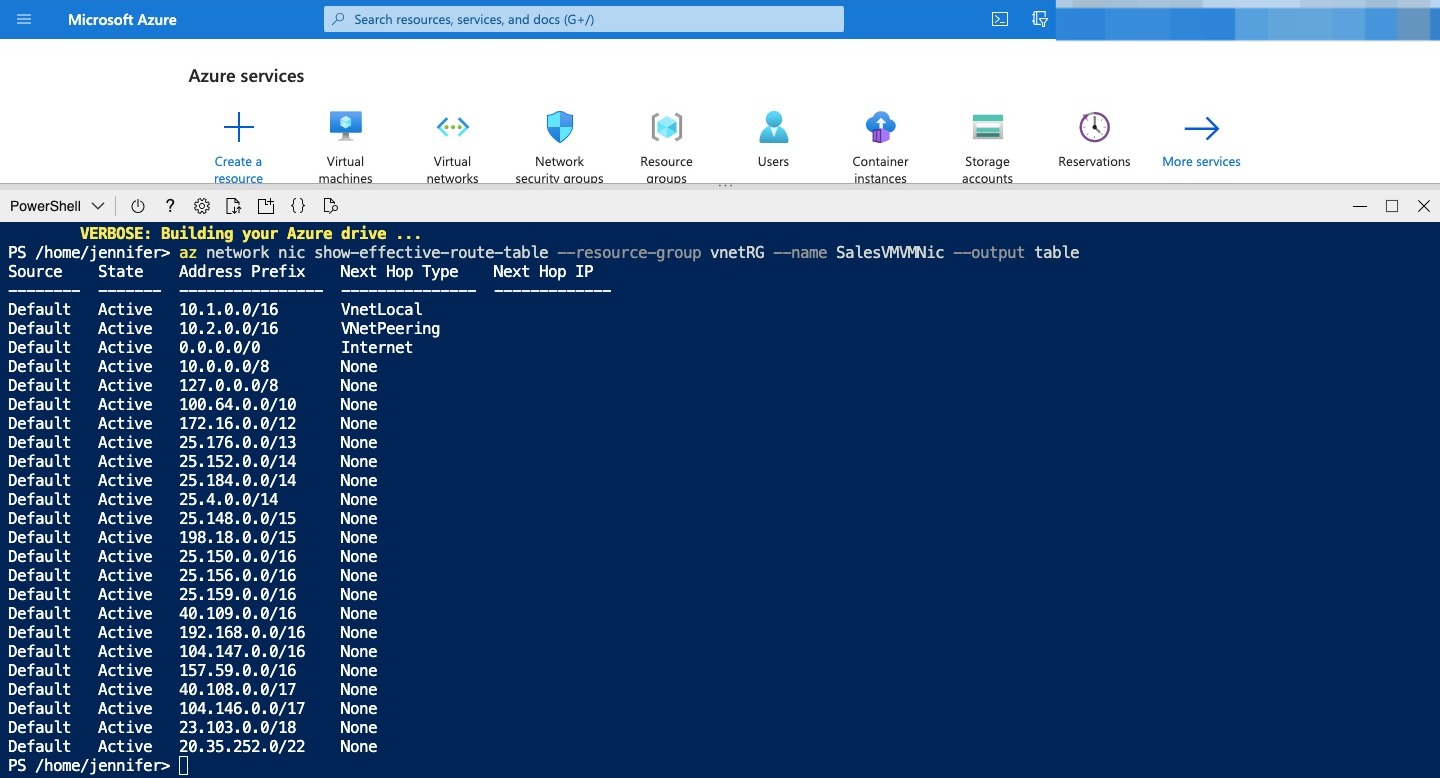Open Network security groups shield icon
The width and height of the screenshot is (1440, 778).
click(x=560, y=127)
